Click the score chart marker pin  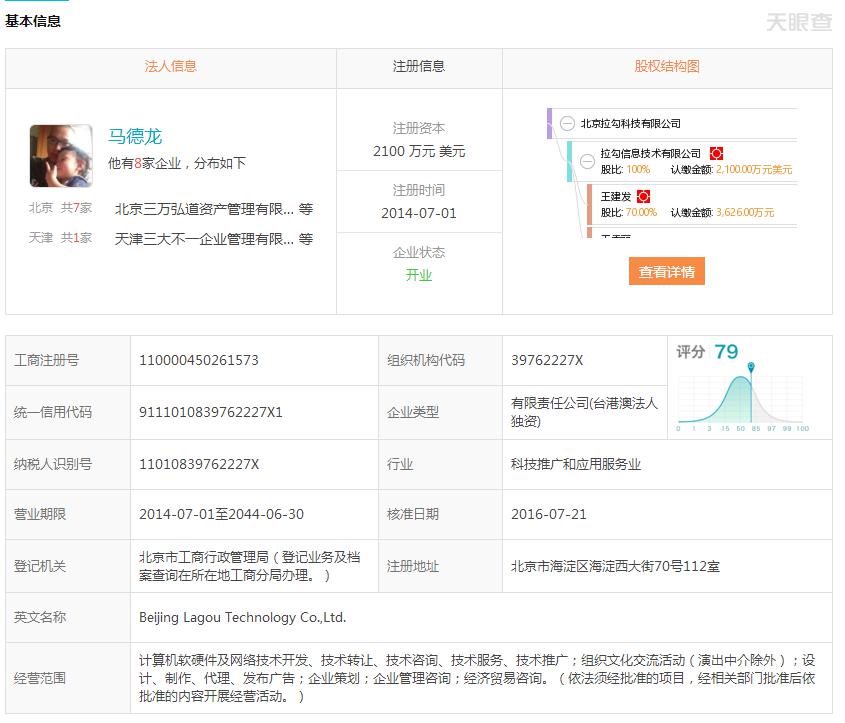click(x=751, y=367)
